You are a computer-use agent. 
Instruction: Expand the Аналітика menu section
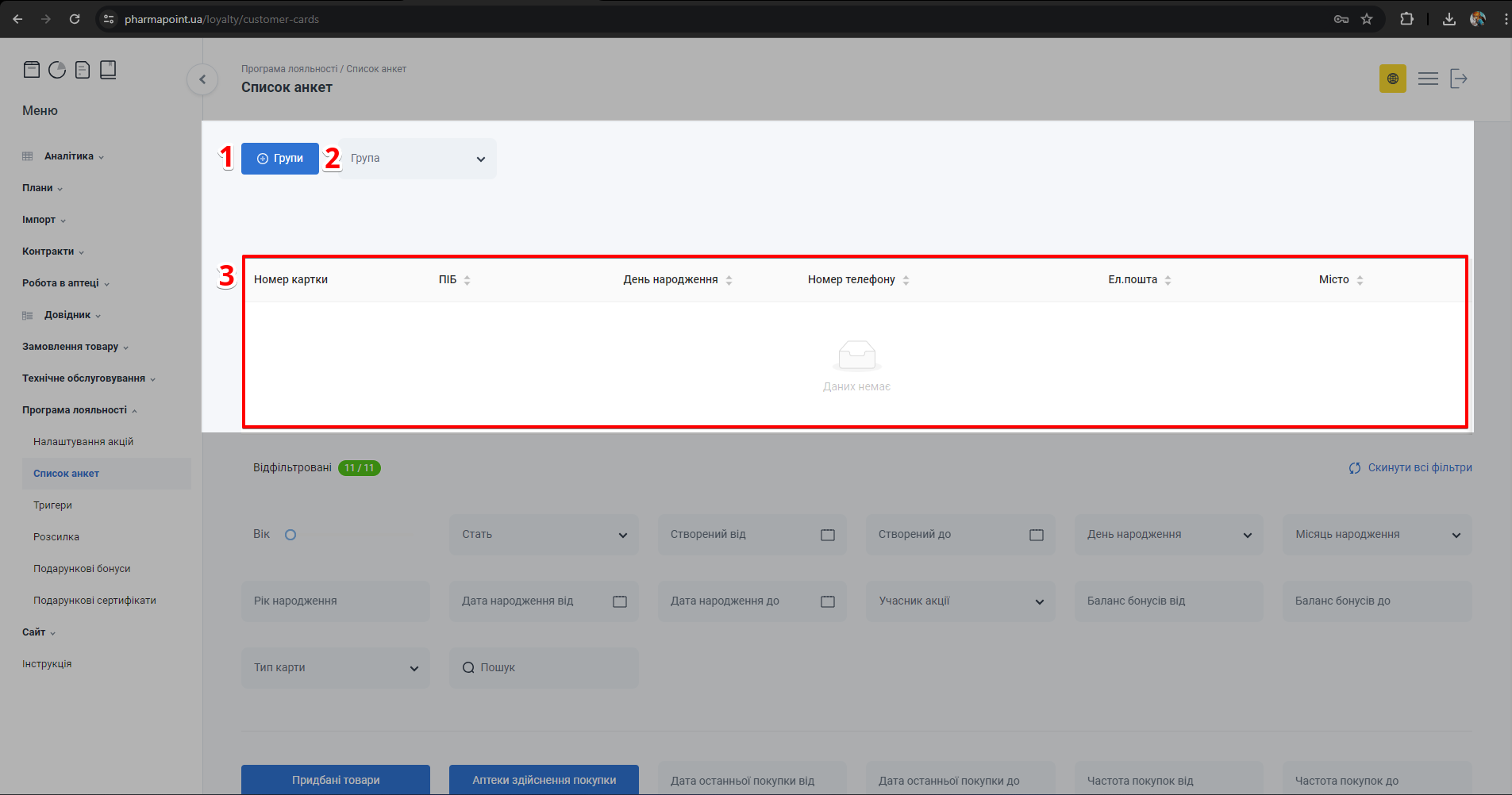(x=69, y=156)
